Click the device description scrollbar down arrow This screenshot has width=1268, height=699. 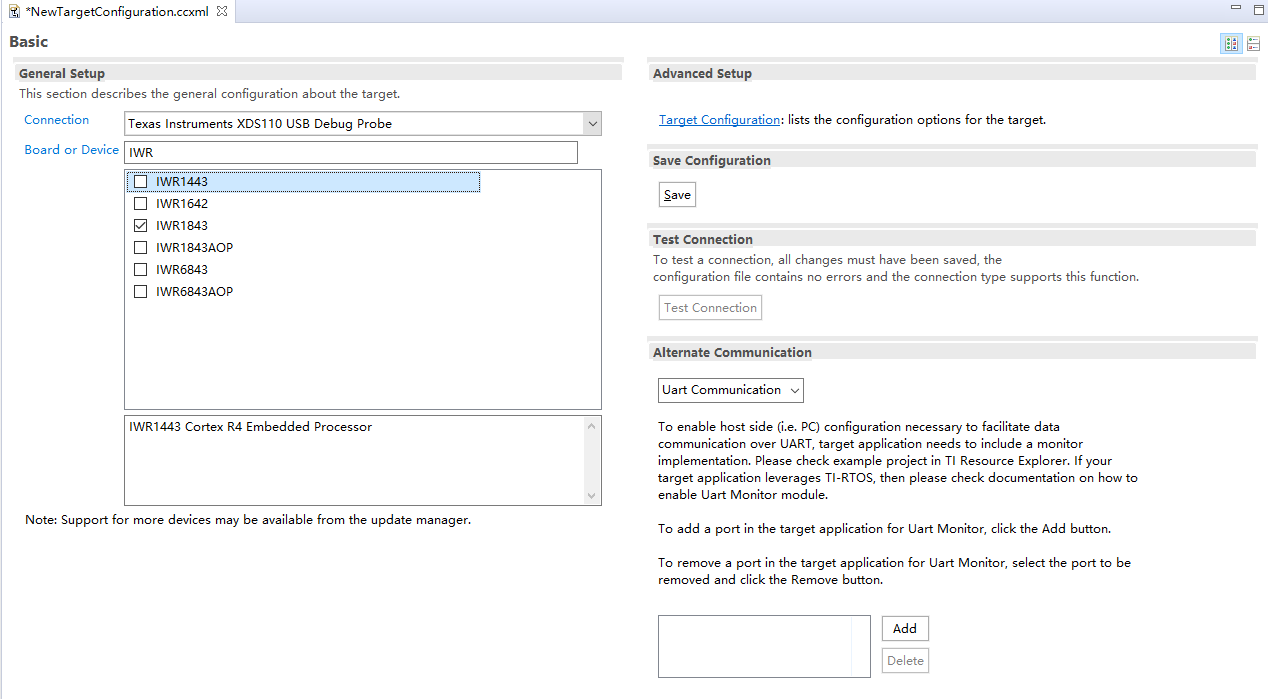(x=592, y=495)
